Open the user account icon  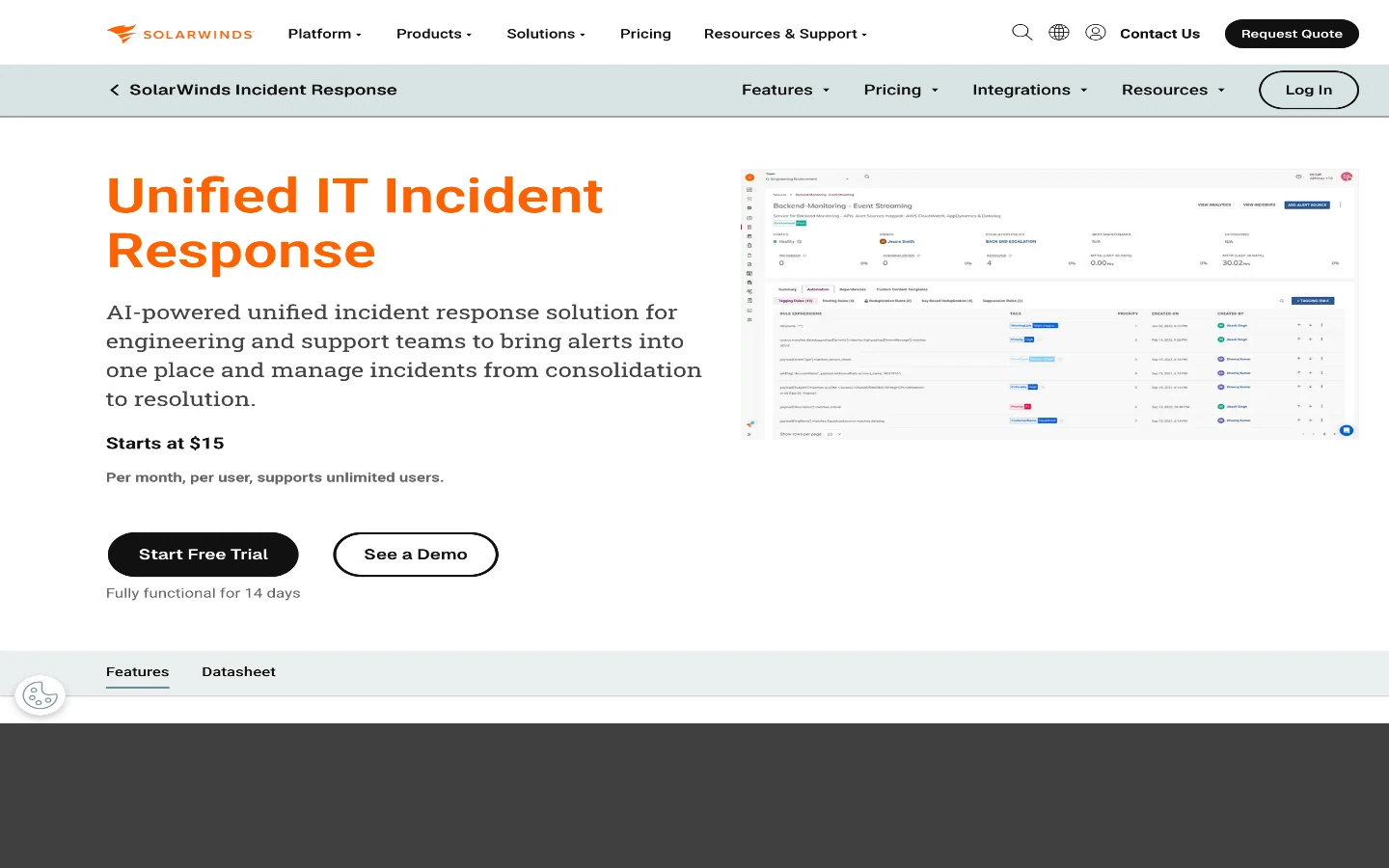(x=1096, y=33)
